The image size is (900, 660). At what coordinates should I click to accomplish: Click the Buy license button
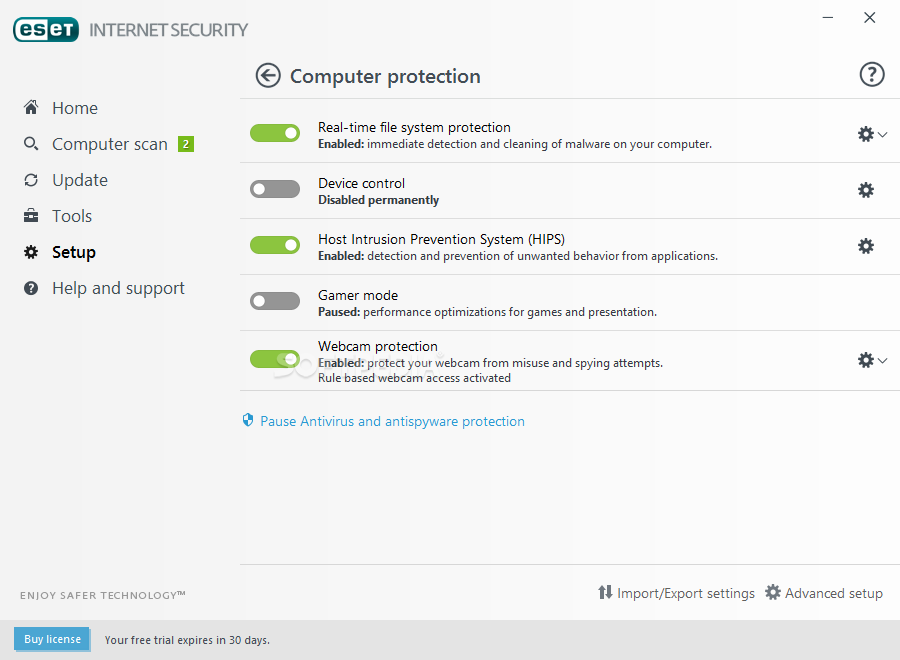pyautogui.click(x=52, y=639)
